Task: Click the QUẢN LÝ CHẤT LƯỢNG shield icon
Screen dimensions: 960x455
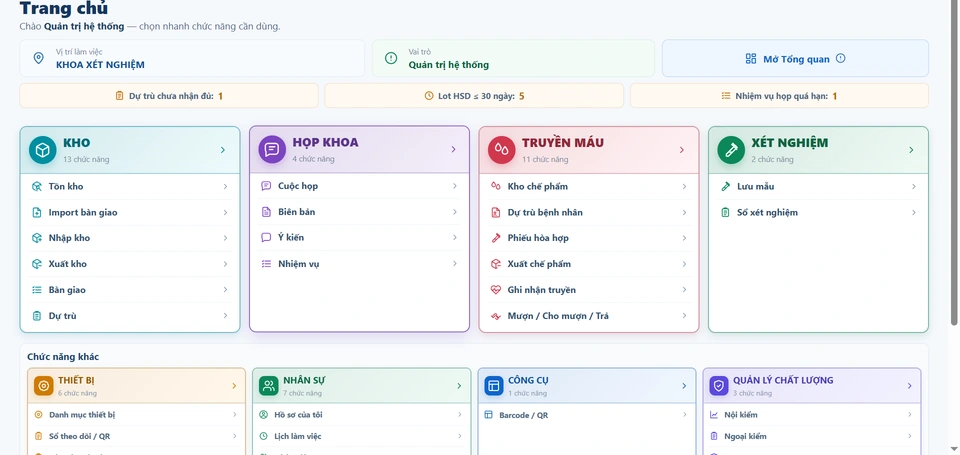Action: [719, 386]
